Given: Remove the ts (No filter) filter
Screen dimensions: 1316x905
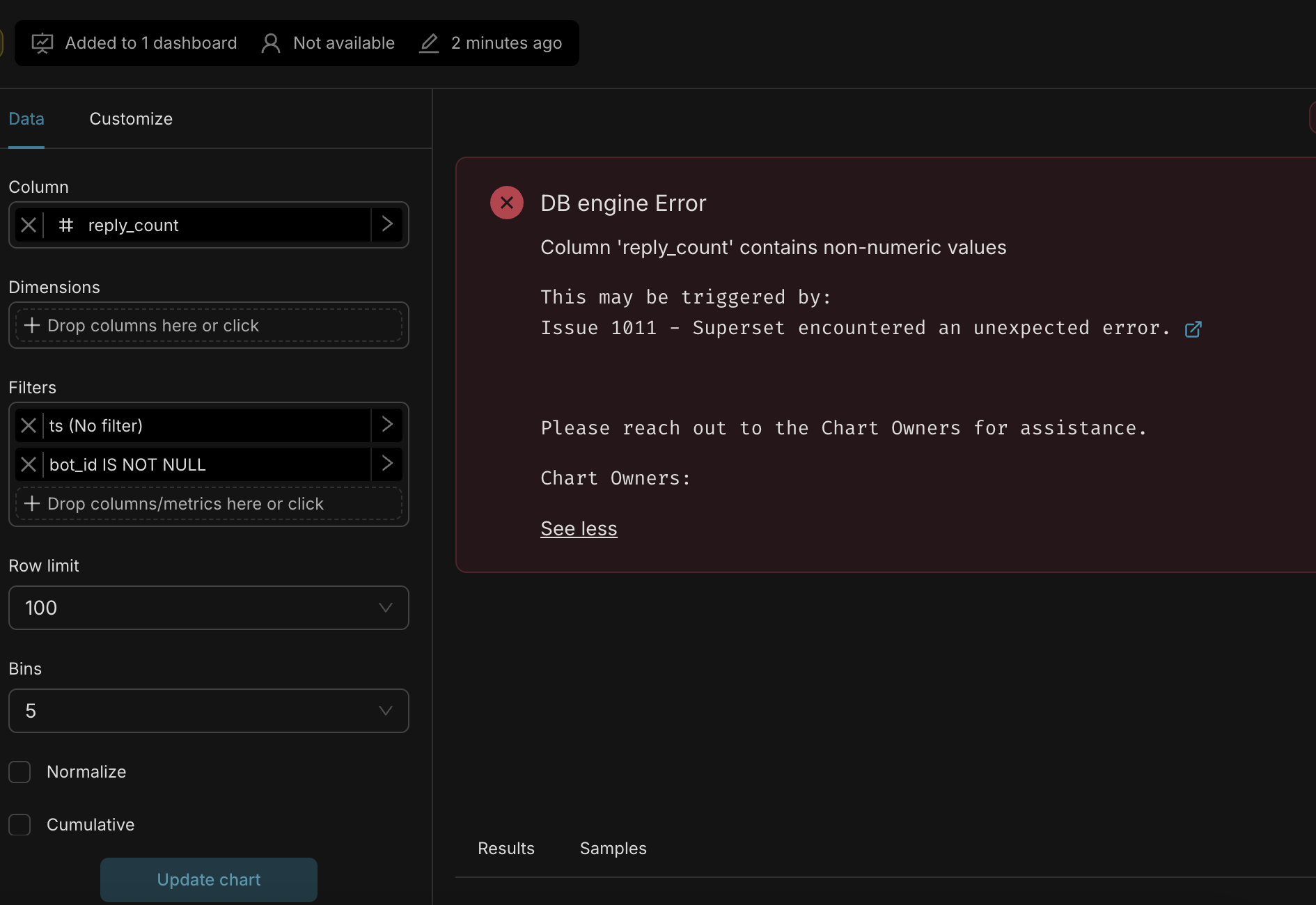Looking at the screenshot, I should point(29,425).
